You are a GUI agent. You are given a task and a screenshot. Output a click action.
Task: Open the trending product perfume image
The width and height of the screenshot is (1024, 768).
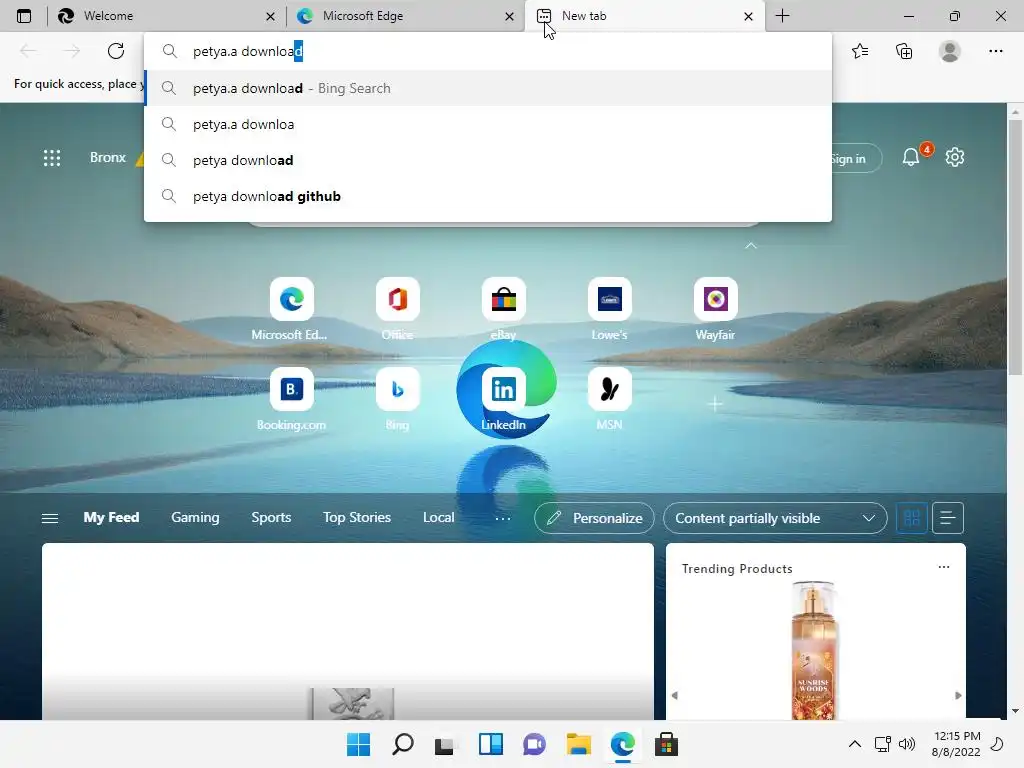(x=813, y=650)
